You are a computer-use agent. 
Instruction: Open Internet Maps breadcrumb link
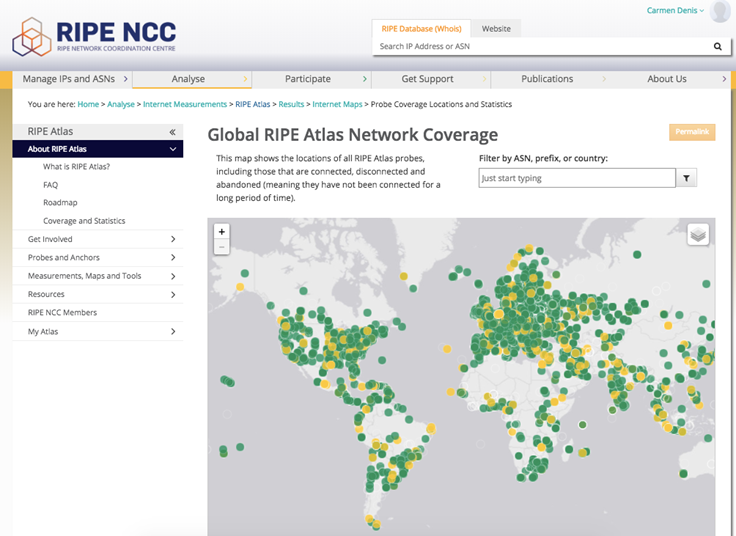pyautogui.click(x=337, y=104)
